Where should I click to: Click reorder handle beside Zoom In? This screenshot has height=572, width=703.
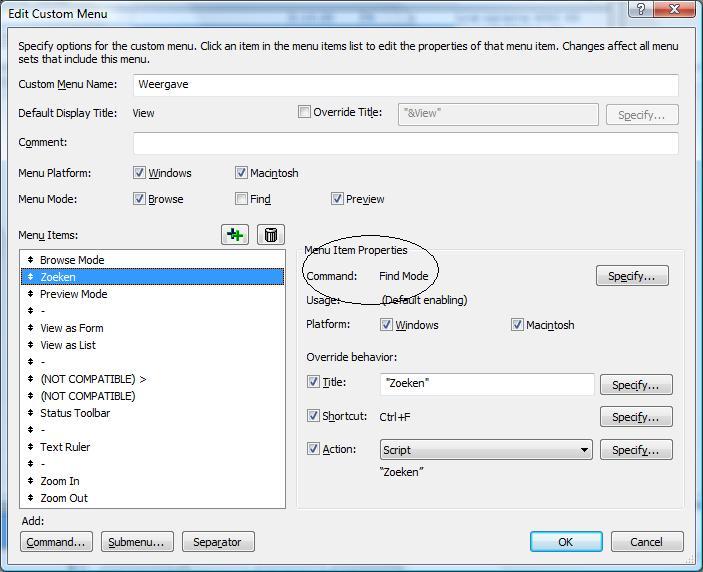click(x=31, y=481)
